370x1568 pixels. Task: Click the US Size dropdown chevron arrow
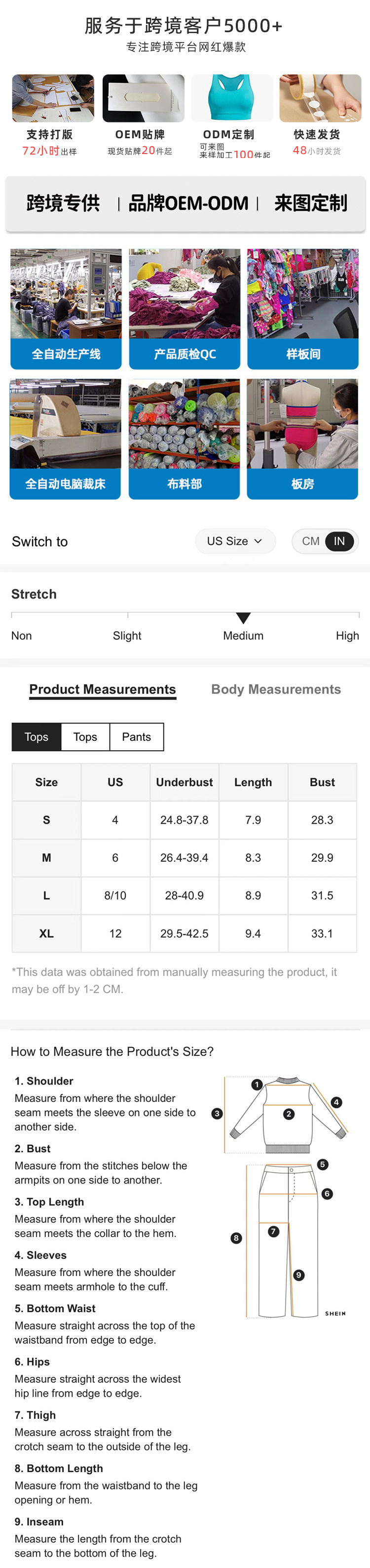point(258,541)
